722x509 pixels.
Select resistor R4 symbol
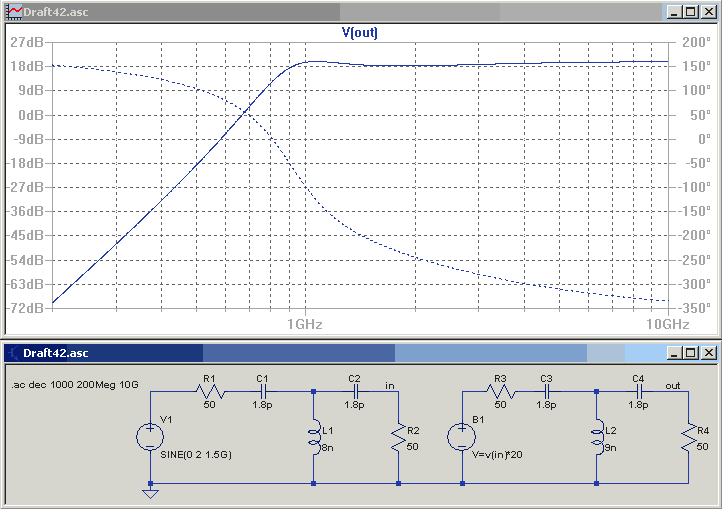(689, 437)
